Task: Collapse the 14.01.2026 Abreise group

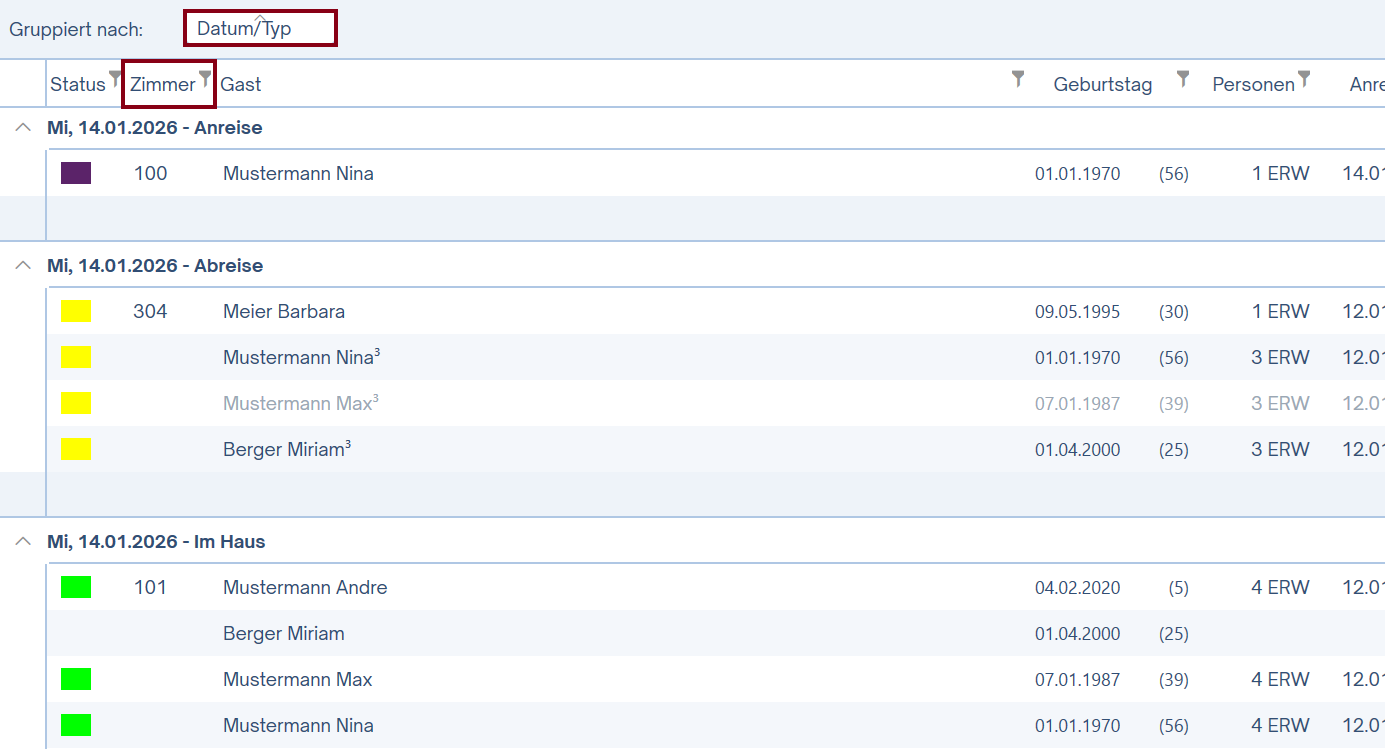Action: pyautogui.click(x=23, y=266)
